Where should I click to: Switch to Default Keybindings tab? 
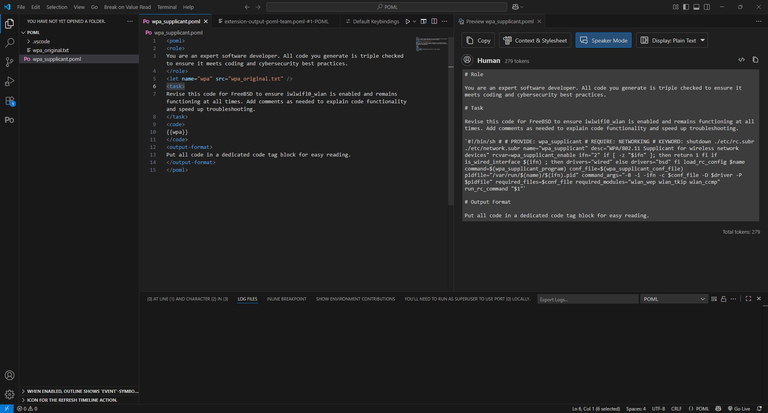pyautogui.click(x=372, y=22)
